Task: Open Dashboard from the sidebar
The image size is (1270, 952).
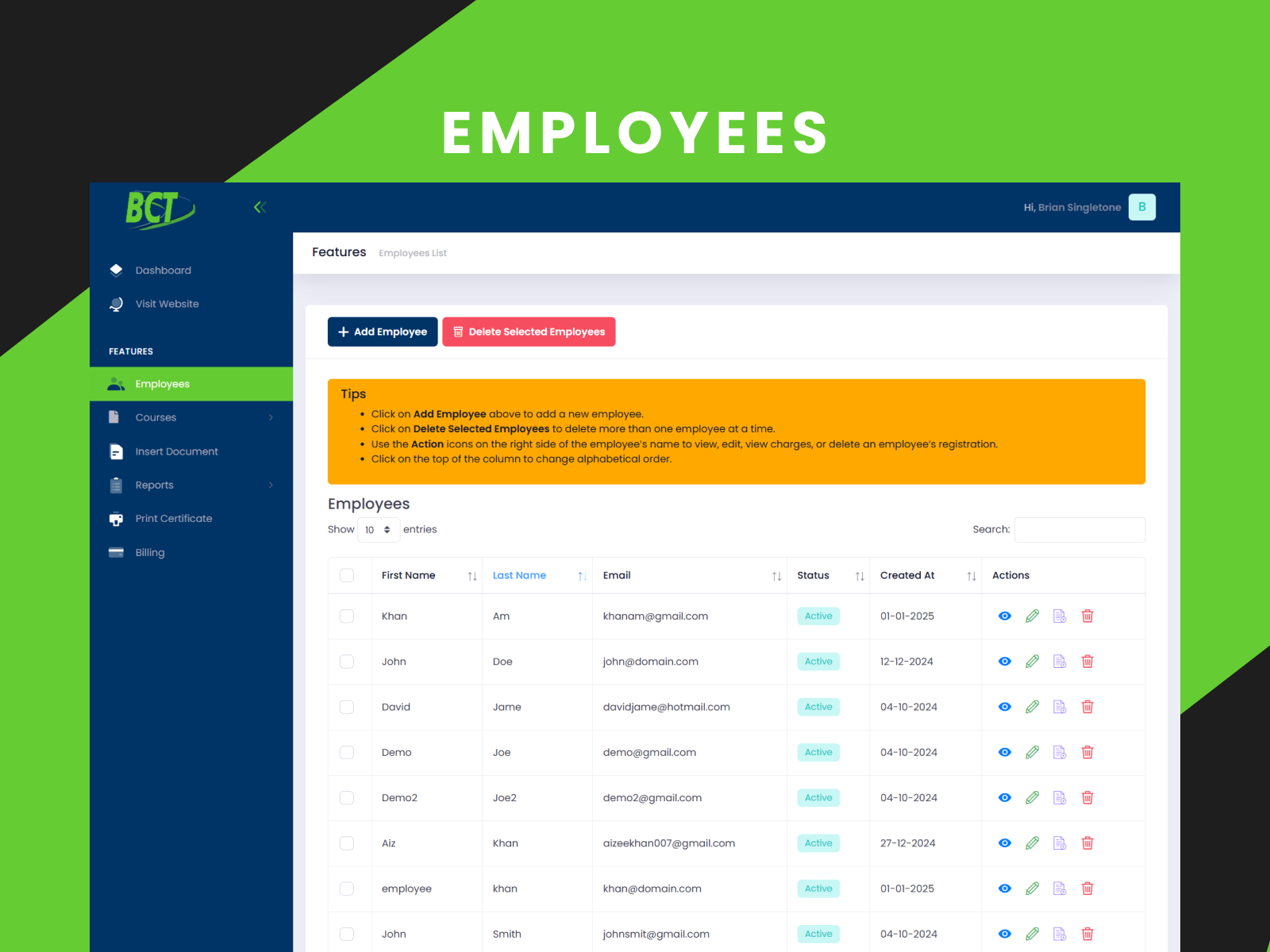Action: (x=163, y=271)
